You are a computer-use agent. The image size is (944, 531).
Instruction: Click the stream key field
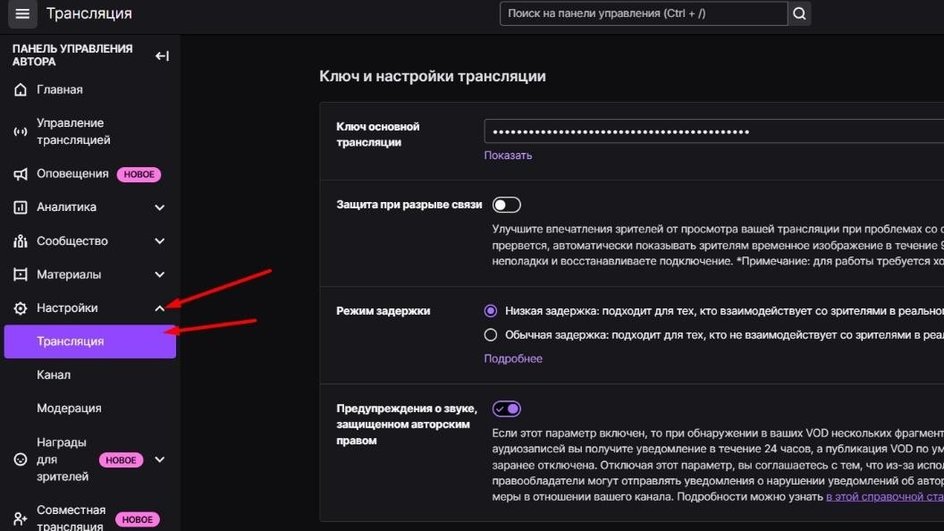point(713,131)
